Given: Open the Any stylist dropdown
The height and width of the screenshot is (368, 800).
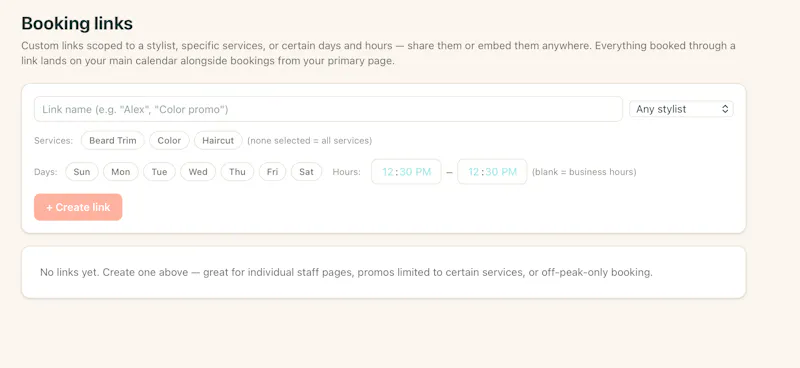Looking at the screenshot, I should tap(681, 109).
